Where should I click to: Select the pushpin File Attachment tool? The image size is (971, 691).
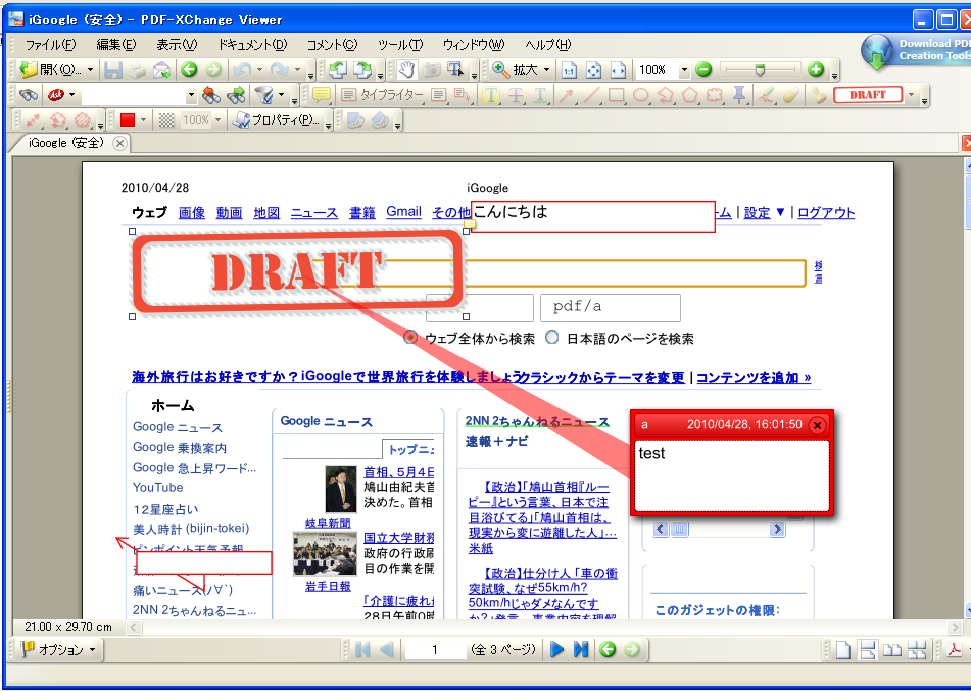(739, 95)
